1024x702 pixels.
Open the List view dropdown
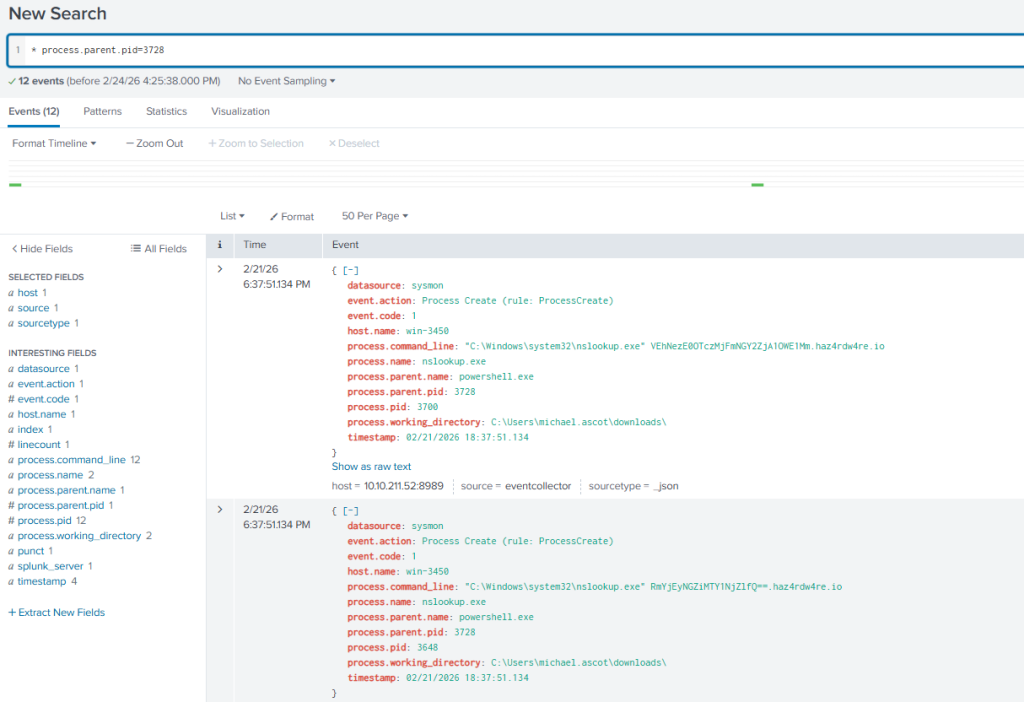click(x=232, y=216)
